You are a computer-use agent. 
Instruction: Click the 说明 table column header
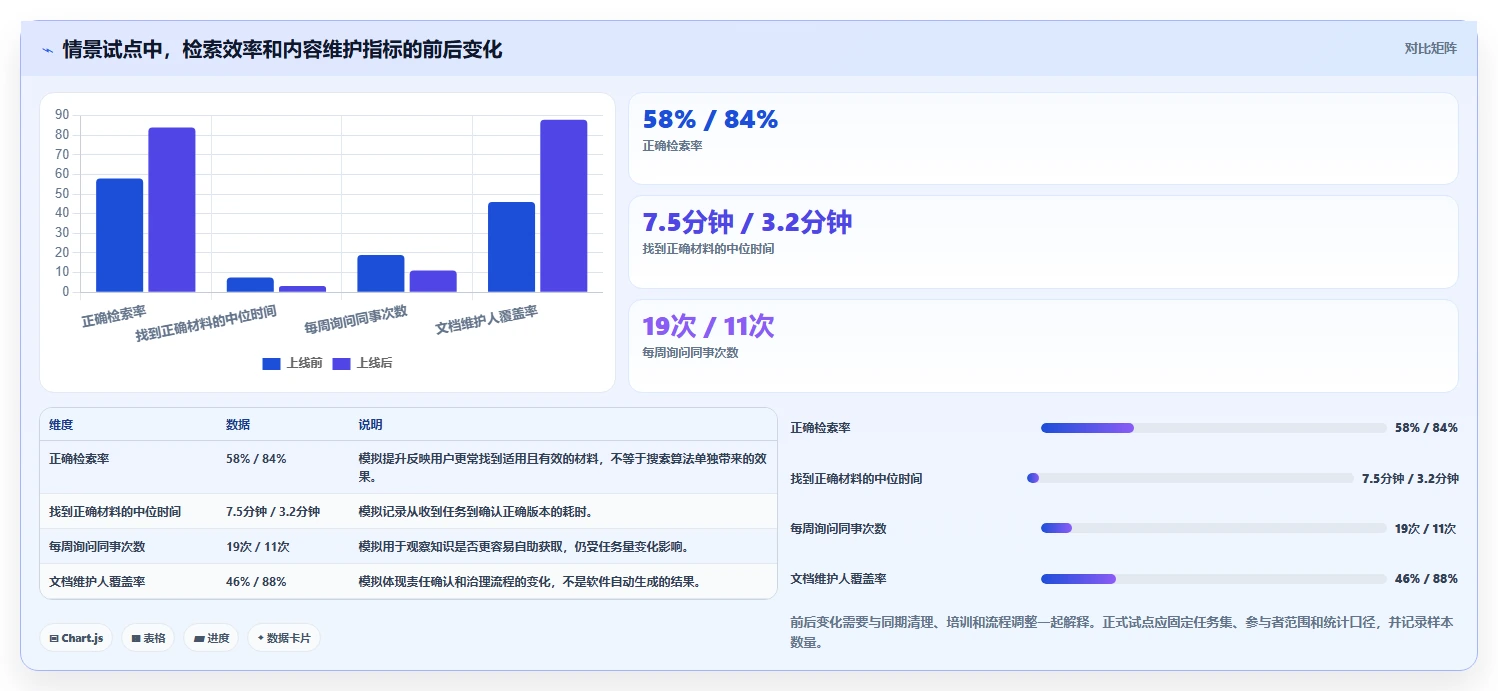pos(370,425)
